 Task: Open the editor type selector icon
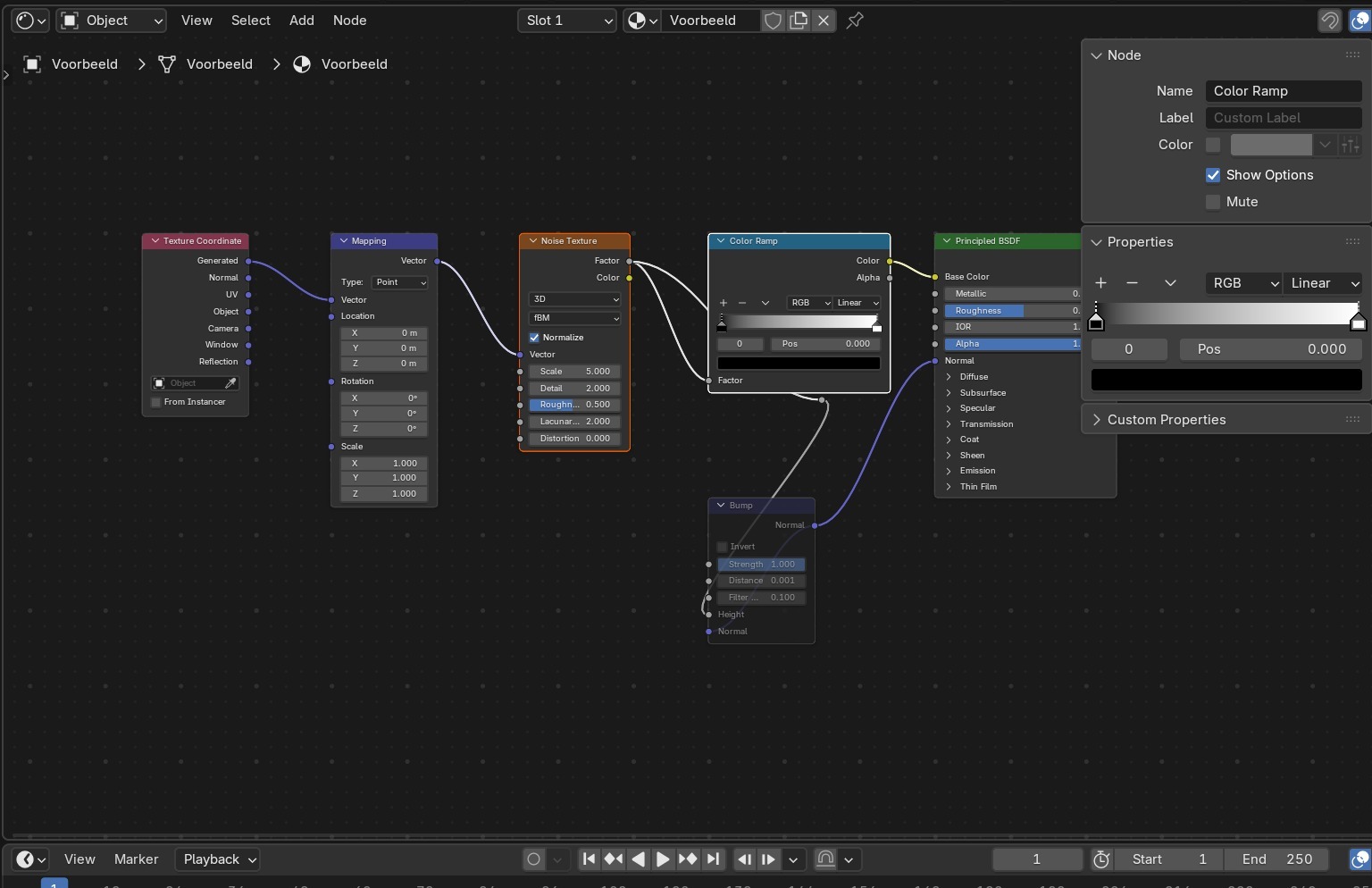(x=30, y=20)
